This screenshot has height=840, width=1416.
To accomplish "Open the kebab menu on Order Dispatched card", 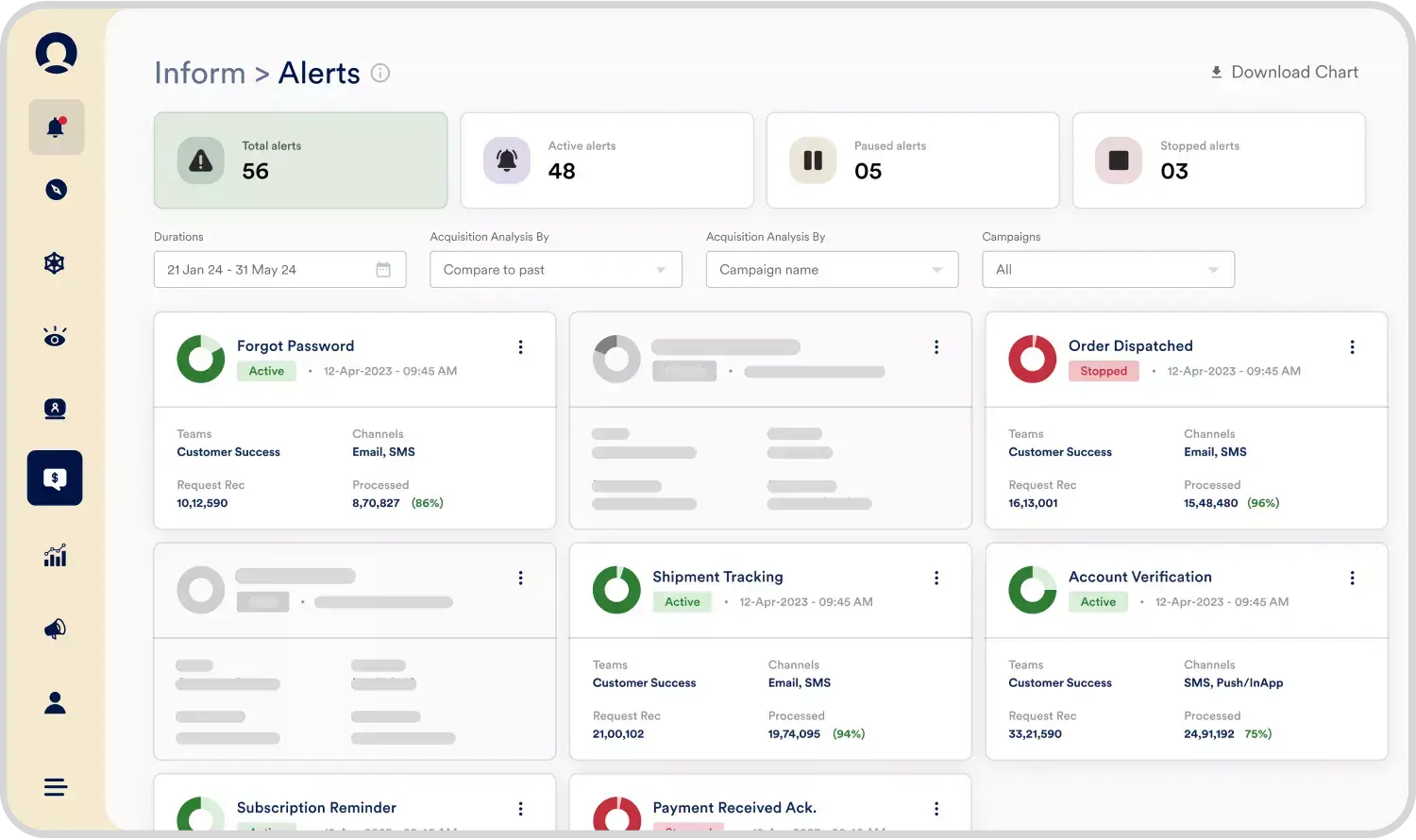I will 1352,347.
